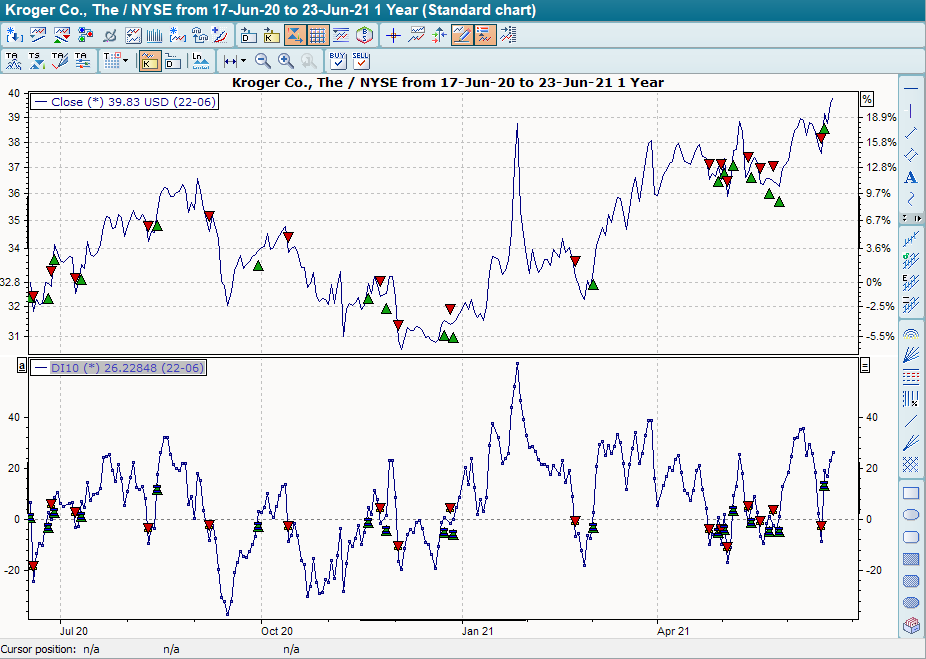The image size is (926, 659).
Task: Click the zoom in magnifier icon
Action: pos(286,61)
